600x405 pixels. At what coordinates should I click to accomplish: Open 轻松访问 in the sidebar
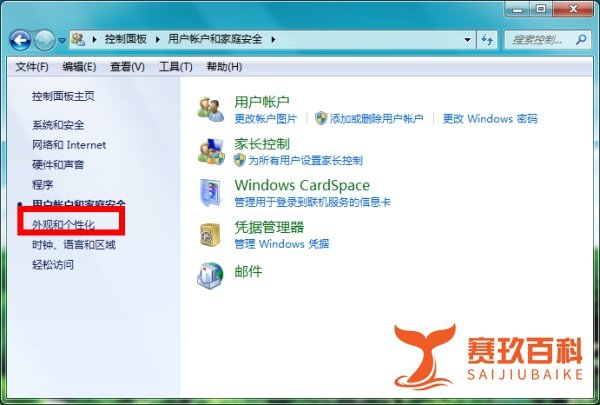(x=53, y=265)
